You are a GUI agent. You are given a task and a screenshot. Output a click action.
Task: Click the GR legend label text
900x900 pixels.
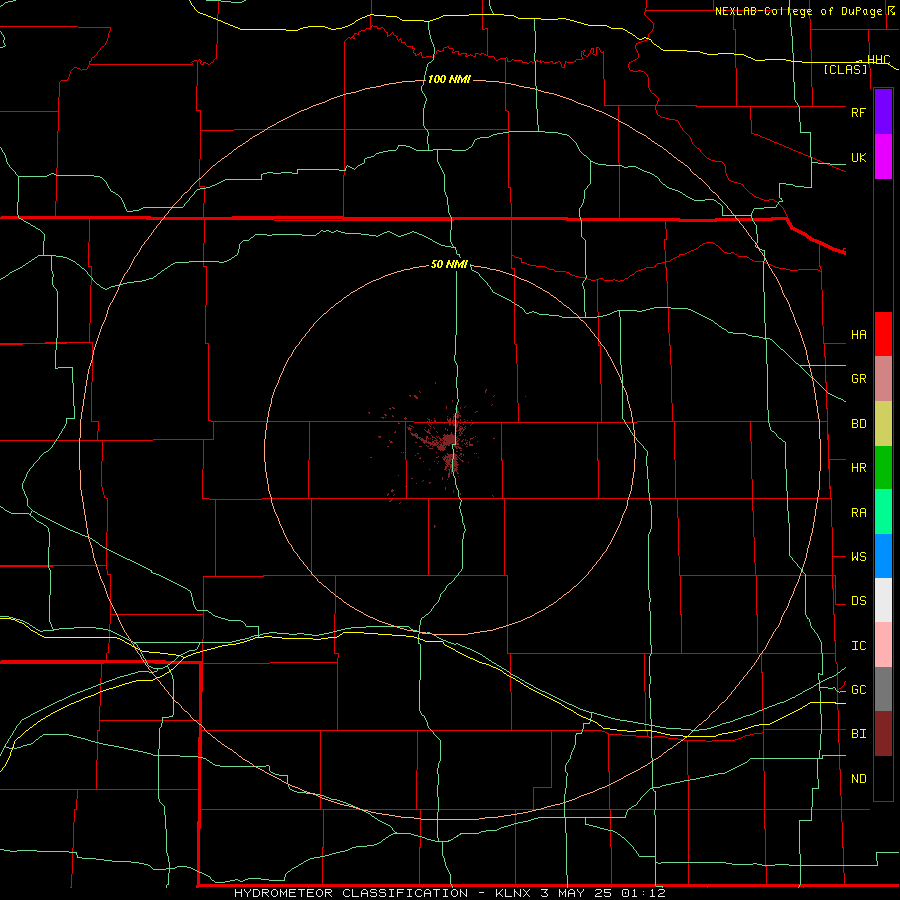click(x=858, y=379)
